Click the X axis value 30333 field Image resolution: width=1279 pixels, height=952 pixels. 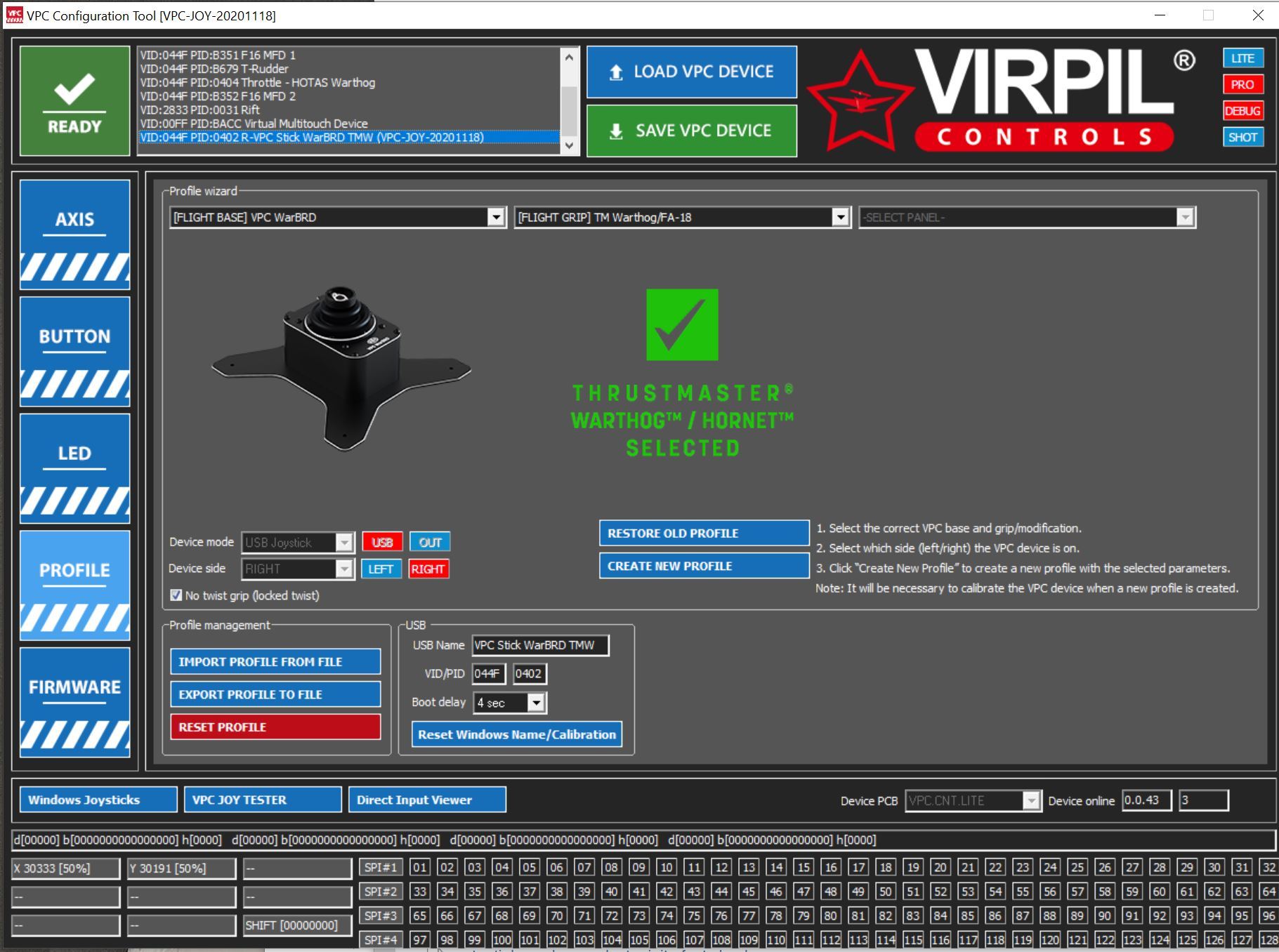coord(66,868)
